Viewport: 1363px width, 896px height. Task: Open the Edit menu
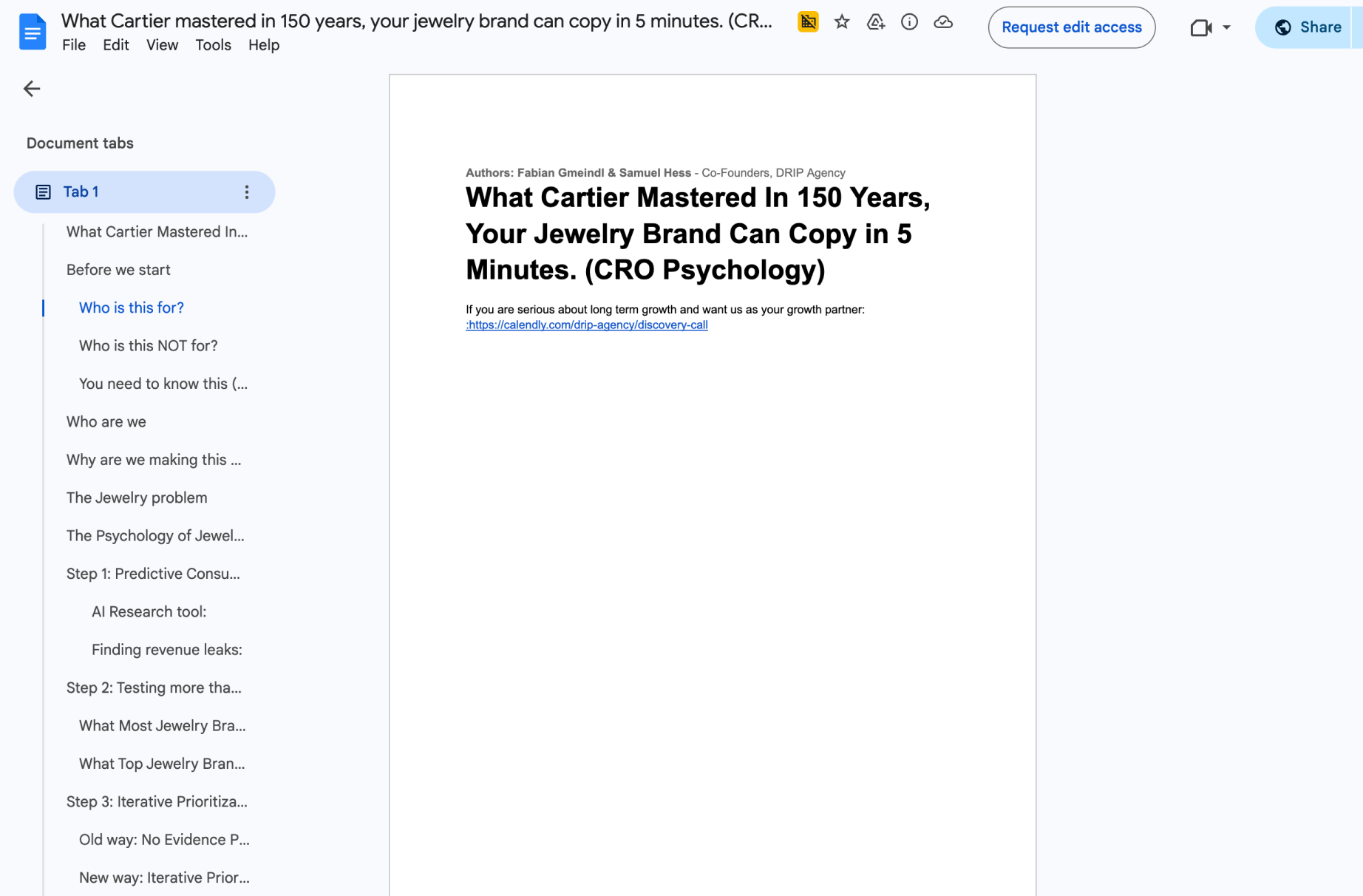(x=116, y=45)
